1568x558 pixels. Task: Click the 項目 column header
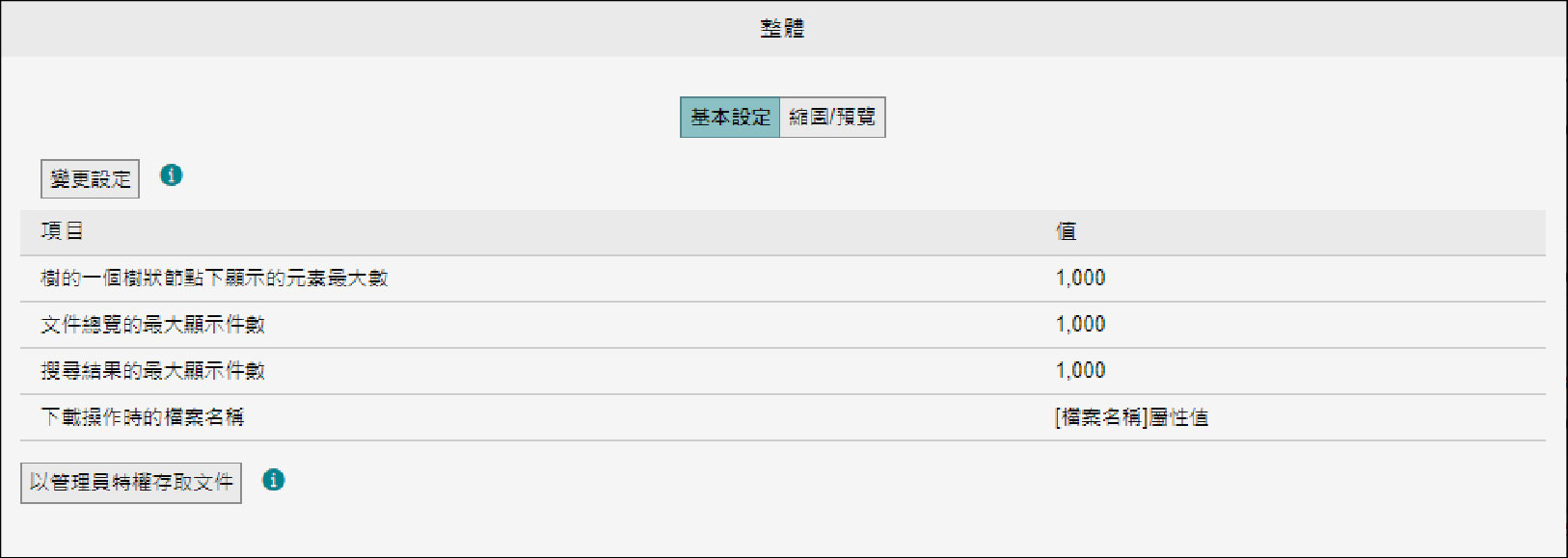[x=62, y=231]
